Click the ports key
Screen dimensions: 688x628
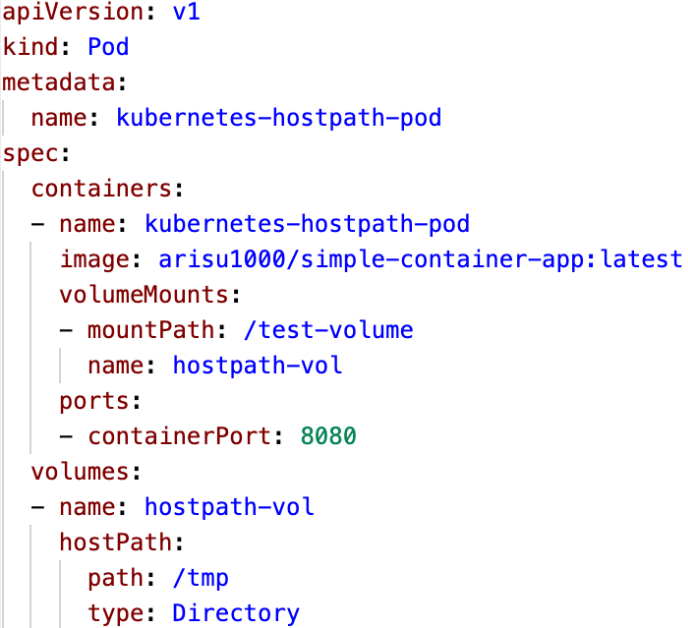[x=94, y=402]
